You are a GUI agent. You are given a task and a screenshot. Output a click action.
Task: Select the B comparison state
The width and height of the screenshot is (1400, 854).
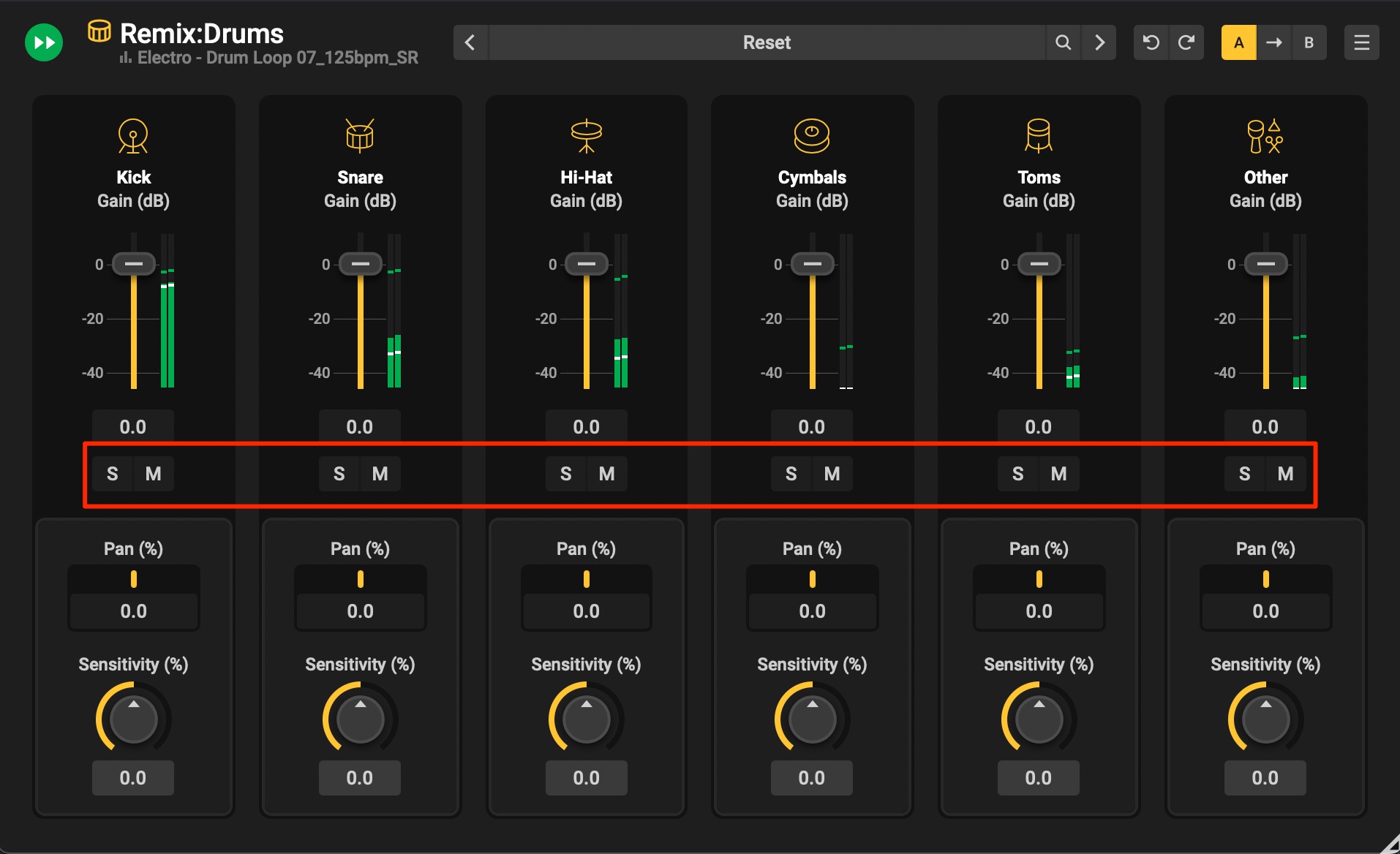[x=1309, y=42]
